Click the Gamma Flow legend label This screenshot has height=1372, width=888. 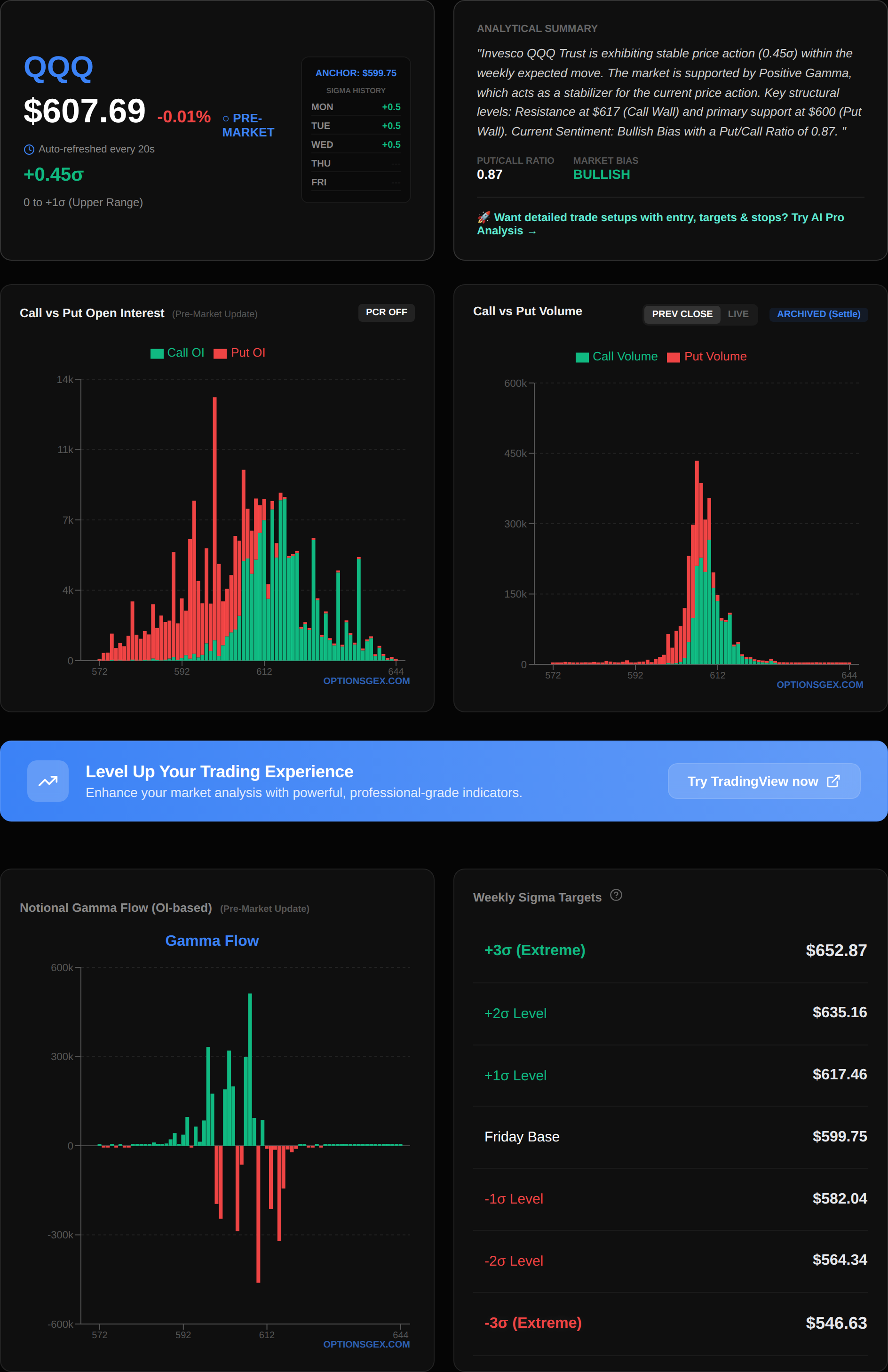(212, 941)
